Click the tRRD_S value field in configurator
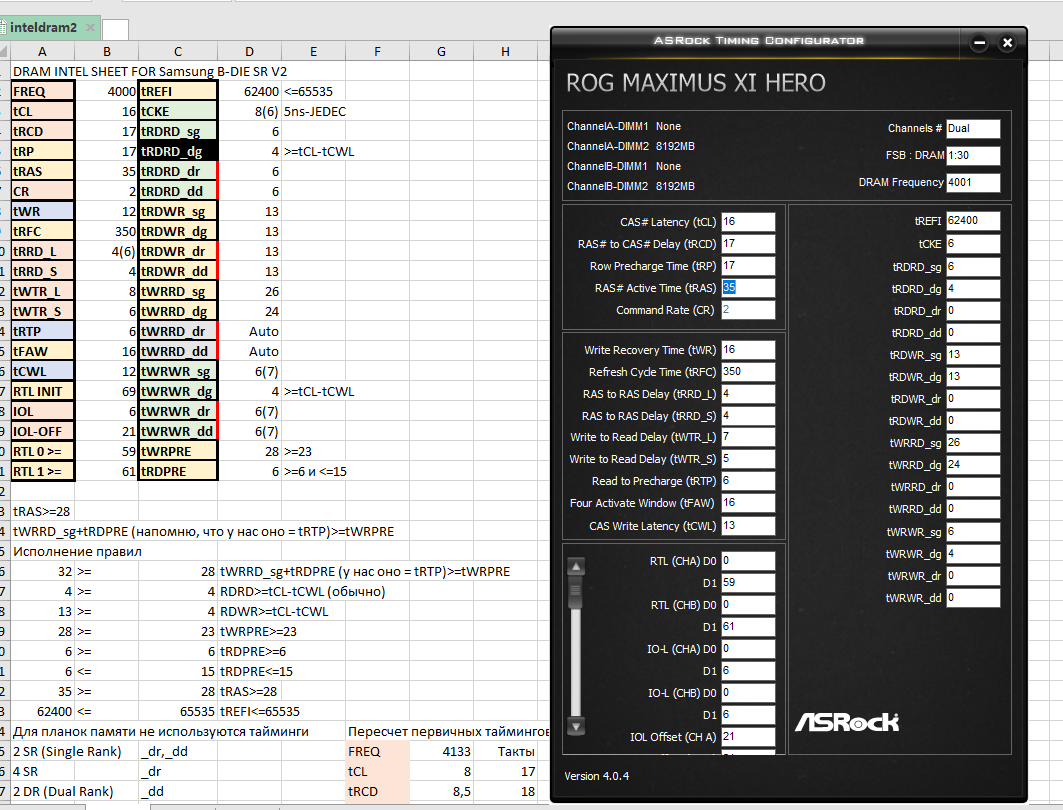 coord(748,416)
